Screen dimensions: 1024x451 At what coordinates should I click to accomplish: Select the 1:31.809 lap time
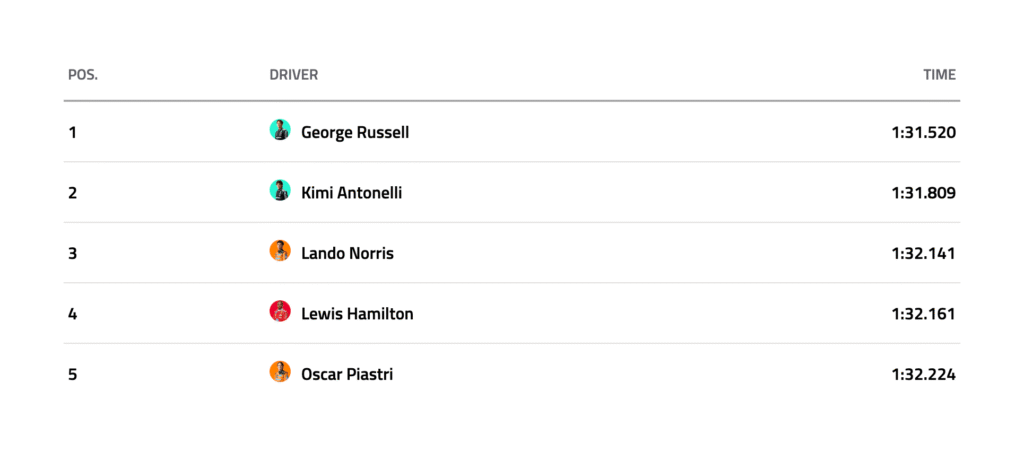coord(923,192)
